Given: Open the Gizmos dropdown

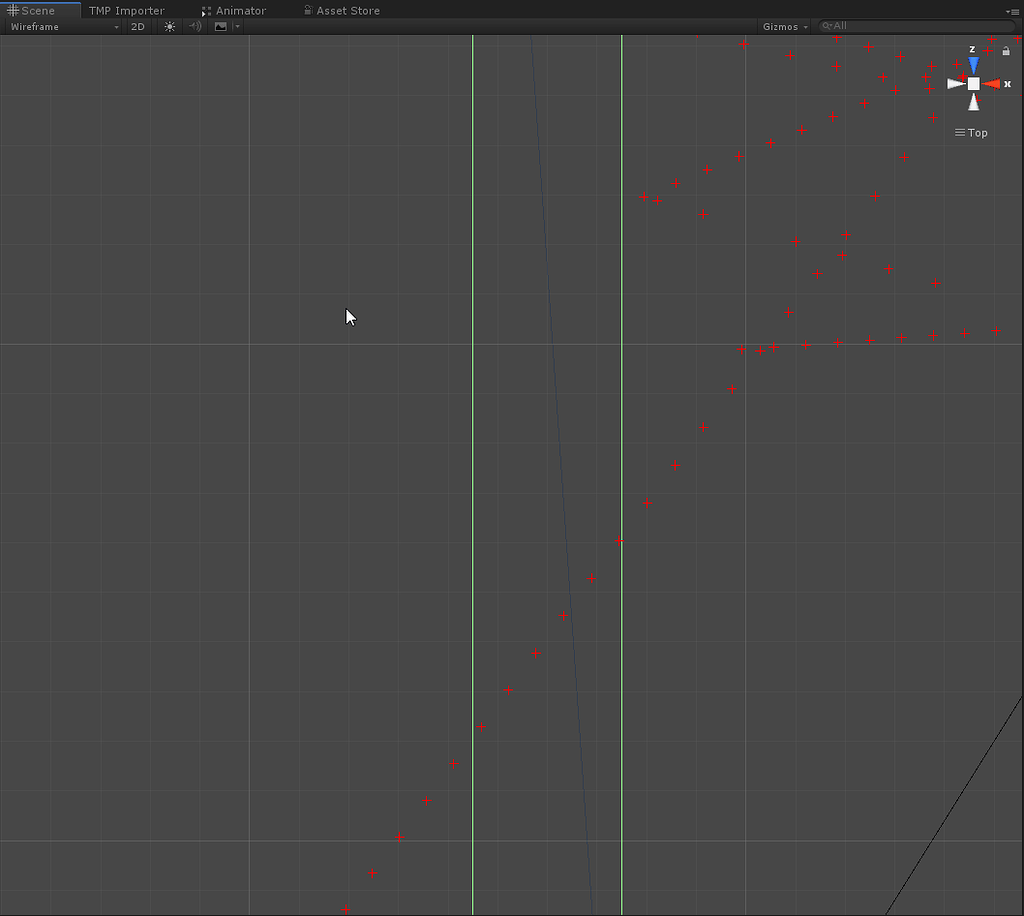Looking at the screenshot, I should point(784,26).
